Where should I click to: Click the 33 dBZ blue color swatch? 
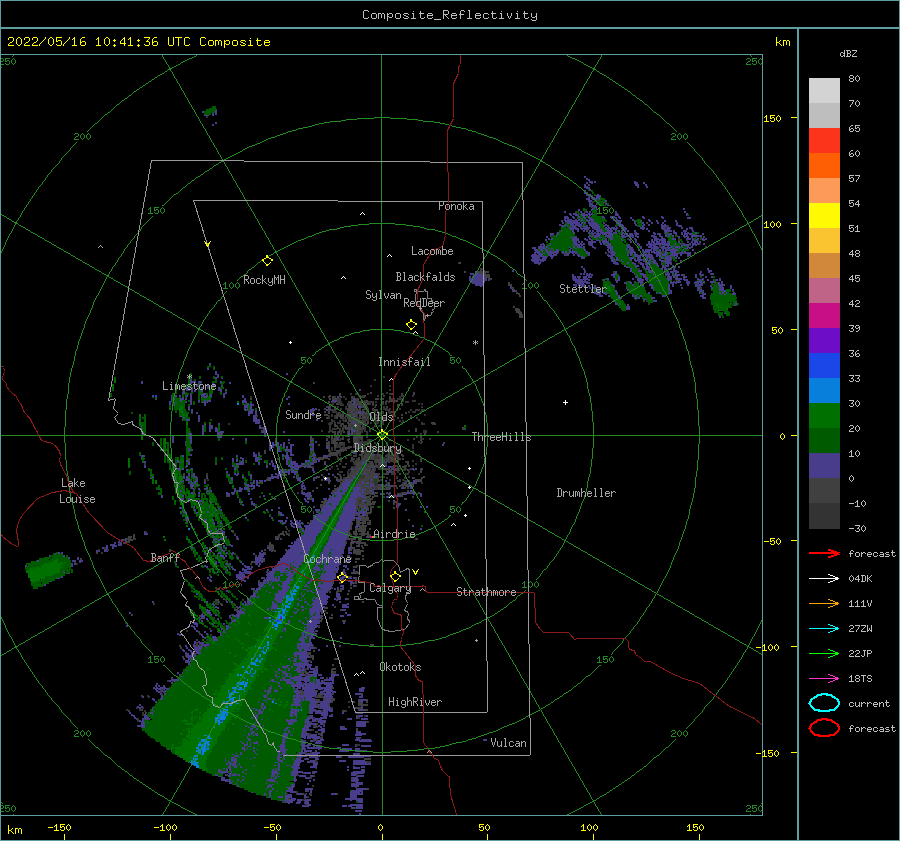[x=824, y=365]
